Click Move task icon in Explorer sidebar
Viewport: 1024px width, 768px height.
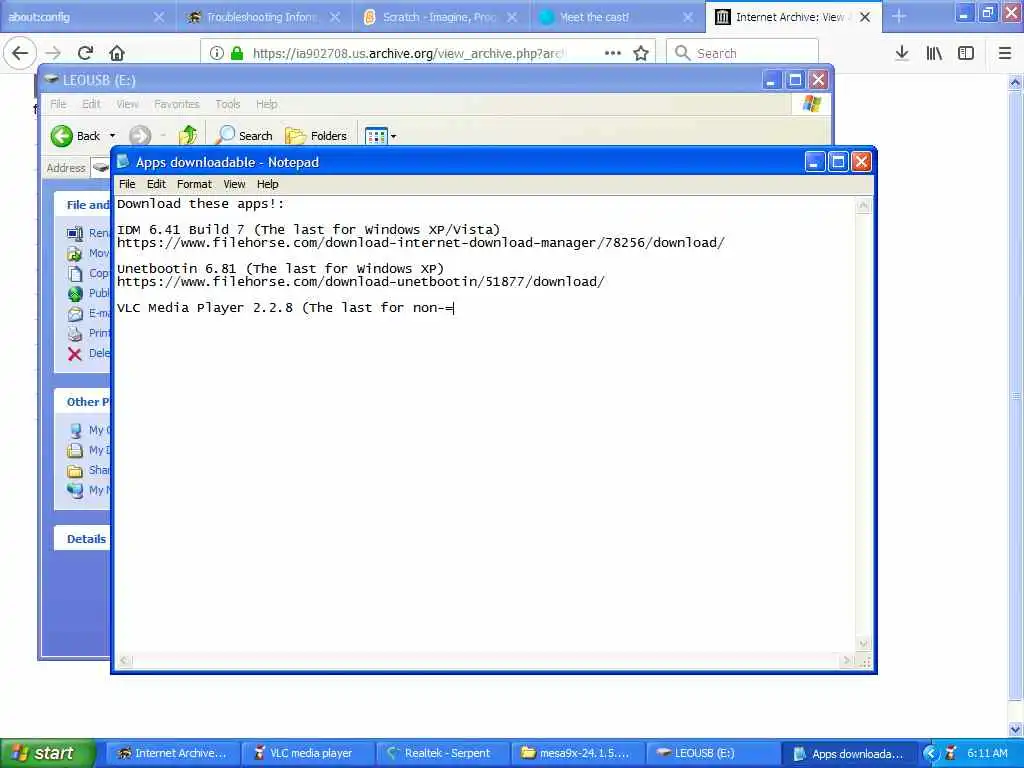point(75,253)
